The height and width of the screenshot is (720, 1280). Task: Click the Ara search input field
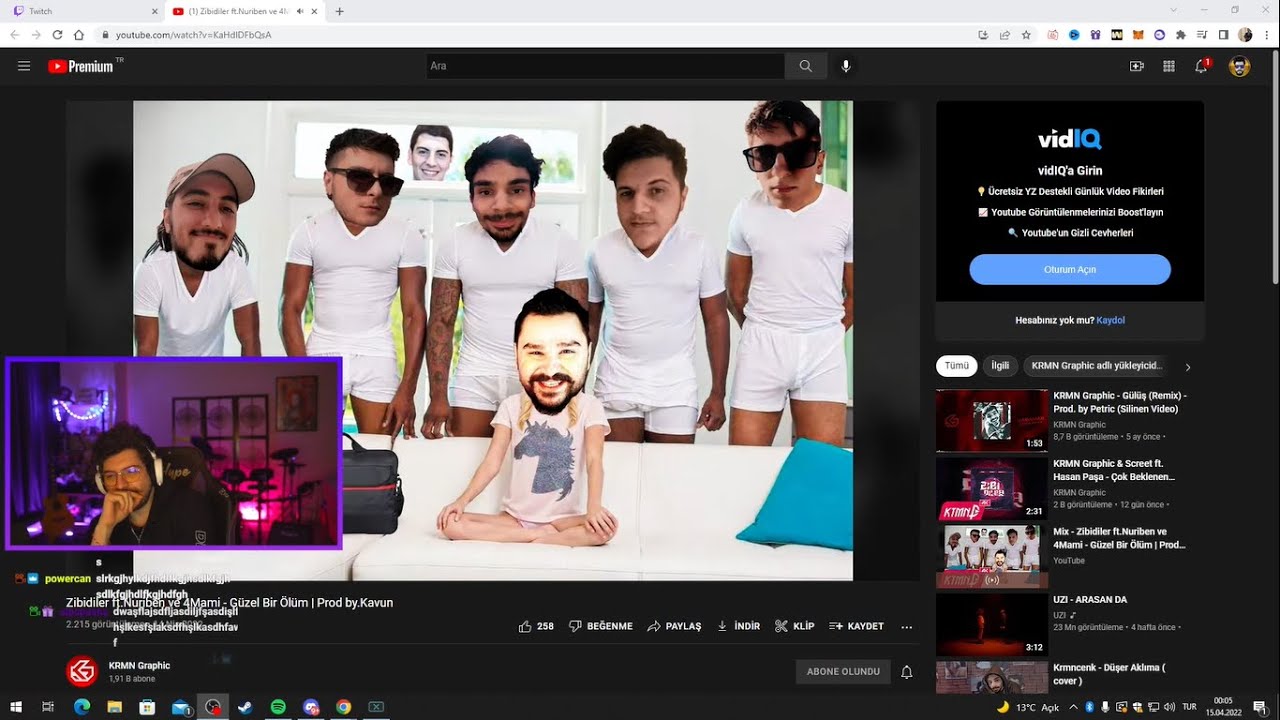pyautogui.click(x=605, y=66)
